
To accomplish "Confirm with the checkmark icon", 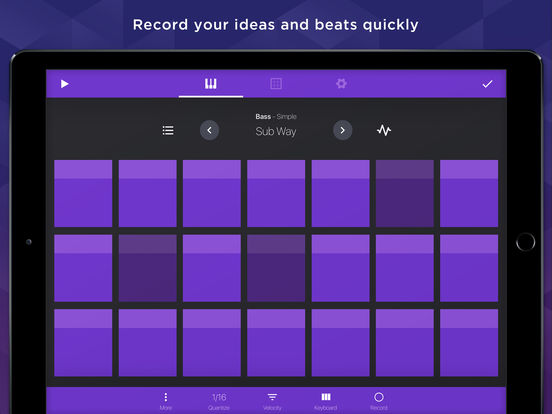I will 487,84.
